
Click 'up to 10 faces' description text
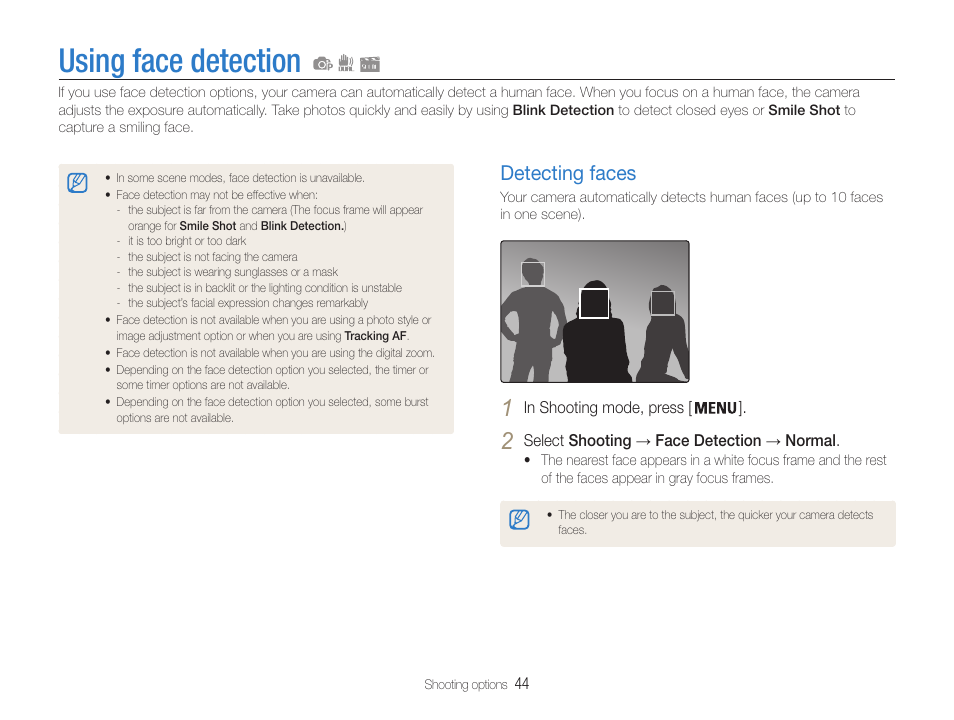(x=691, y=206)
